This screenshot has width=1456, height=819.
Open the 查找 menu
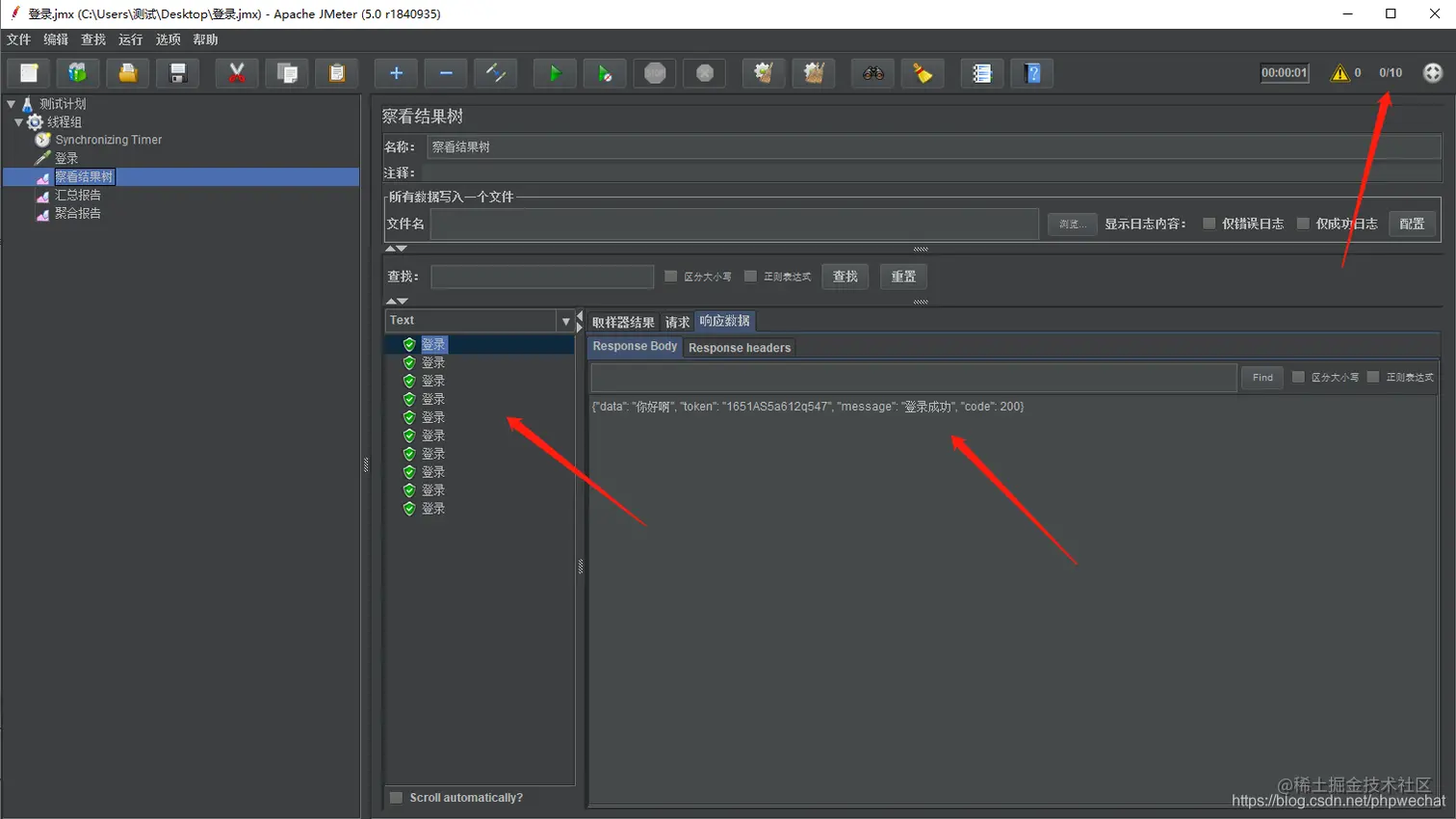tap(93, 40)
